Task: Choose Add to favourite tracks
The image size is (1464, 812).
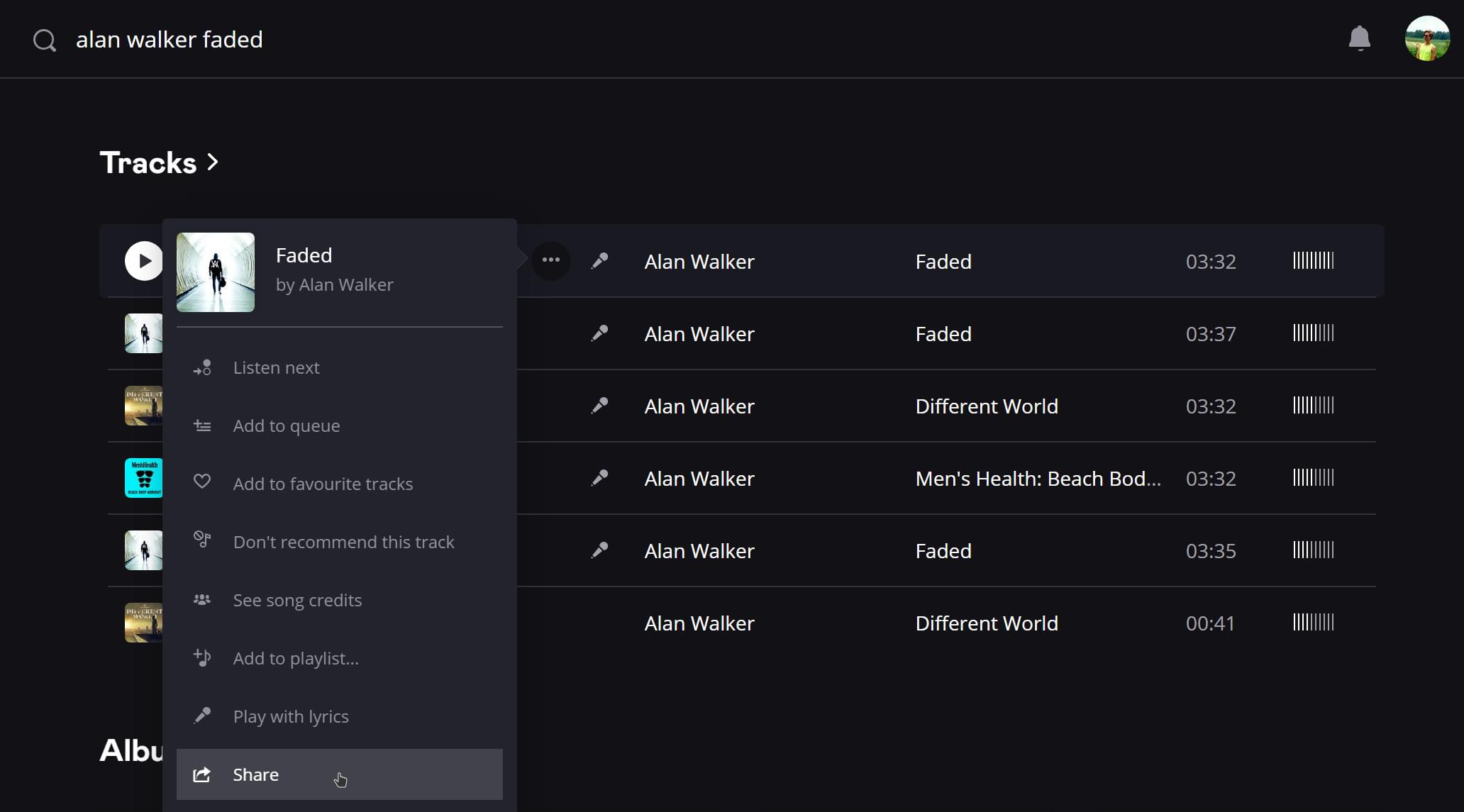Action: pos(340,484)
